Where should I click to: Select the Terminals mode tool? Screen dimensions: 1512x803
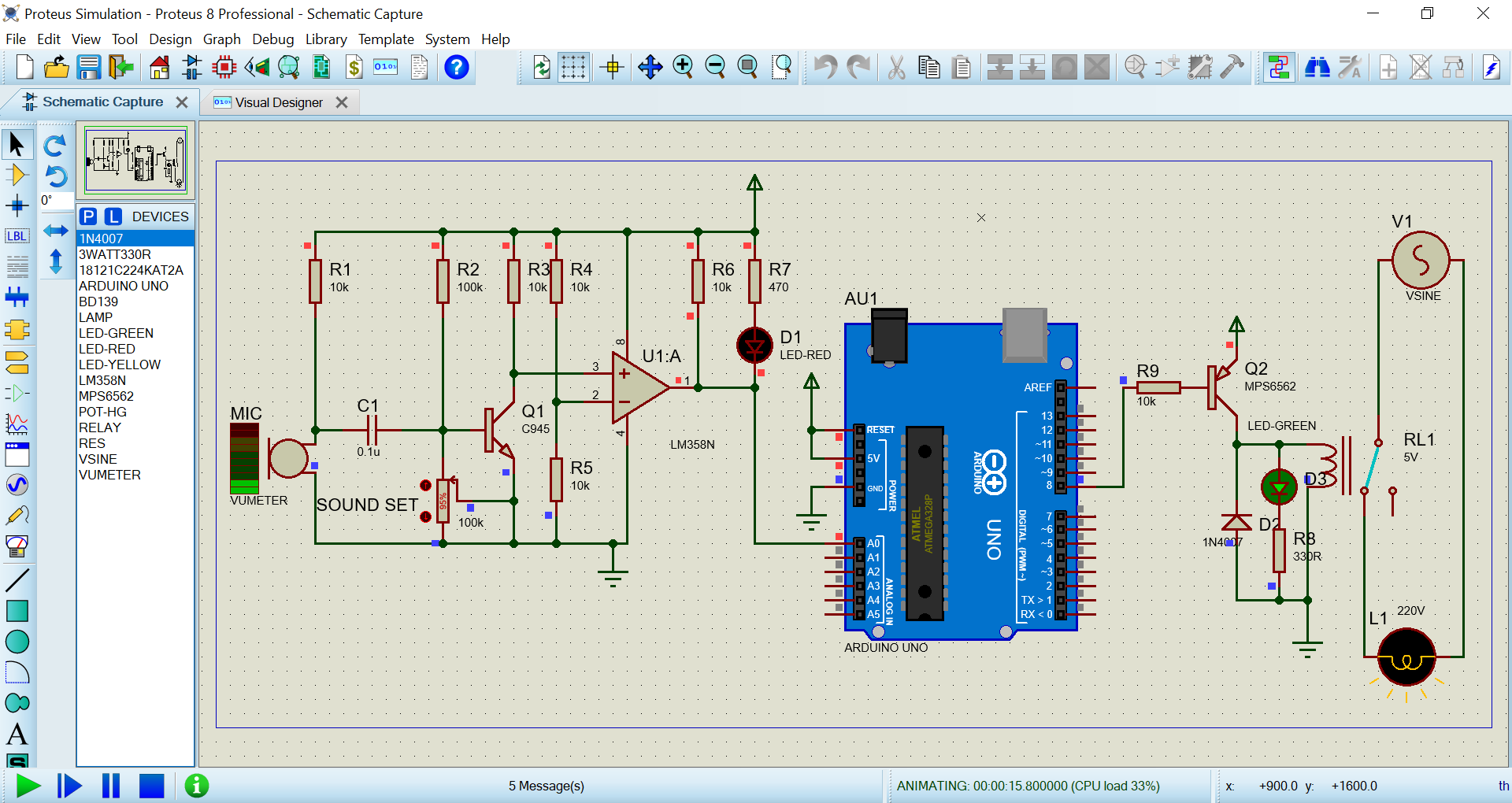click(x=17, y=362)
